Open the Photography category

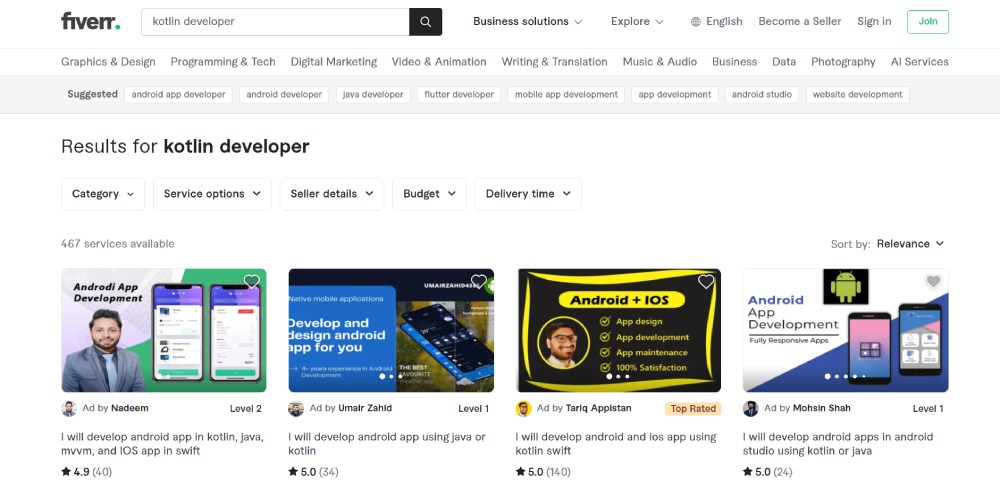point(843,62)
